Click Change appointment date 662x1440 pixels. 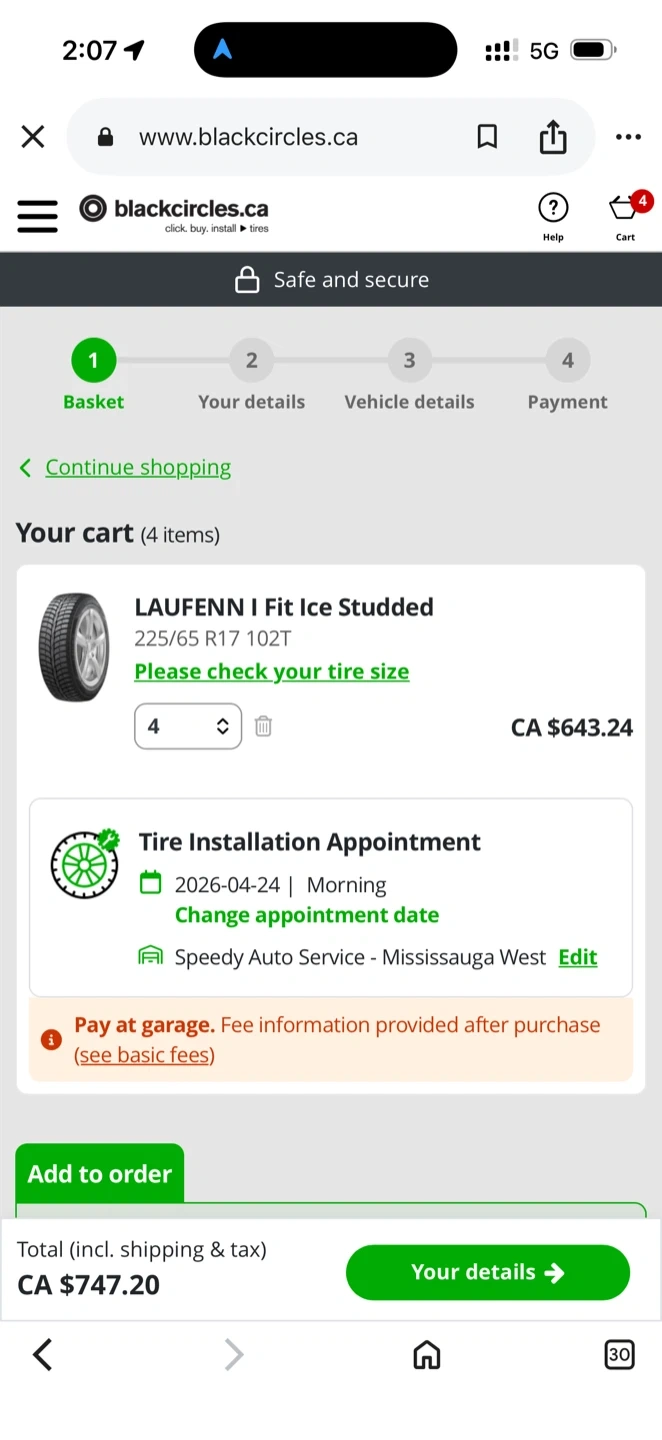(x=307, y=915)
